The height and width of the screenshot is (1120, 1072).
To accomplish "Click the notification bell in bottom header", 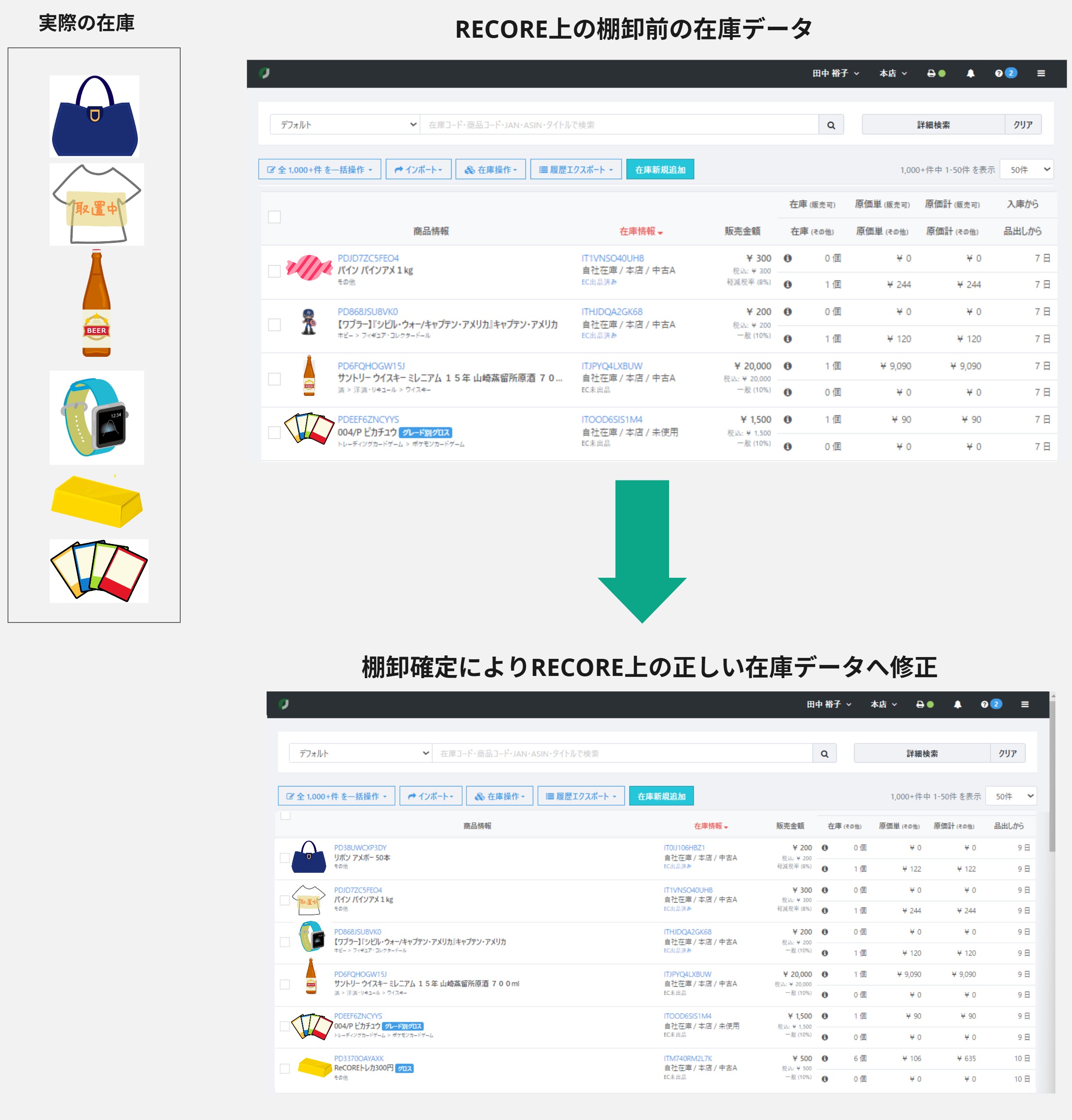I will tap(957, 704).
